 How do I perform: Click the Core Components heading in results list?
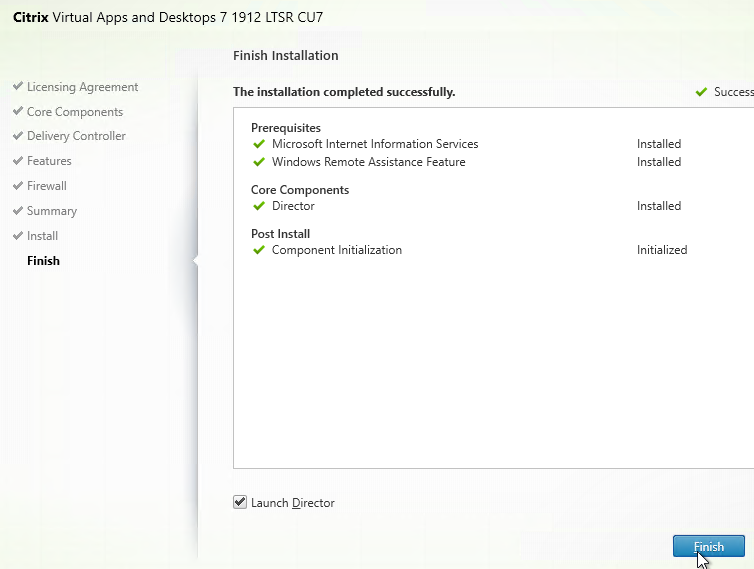pos(300,190)
